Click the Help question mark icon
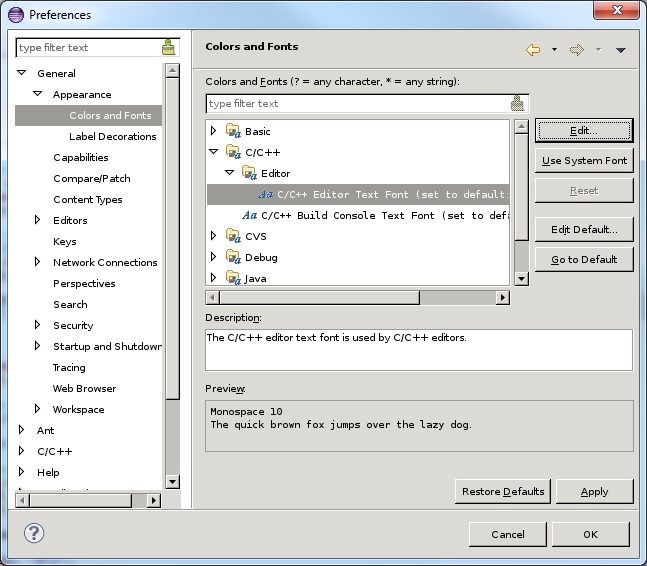 (34, 533)
